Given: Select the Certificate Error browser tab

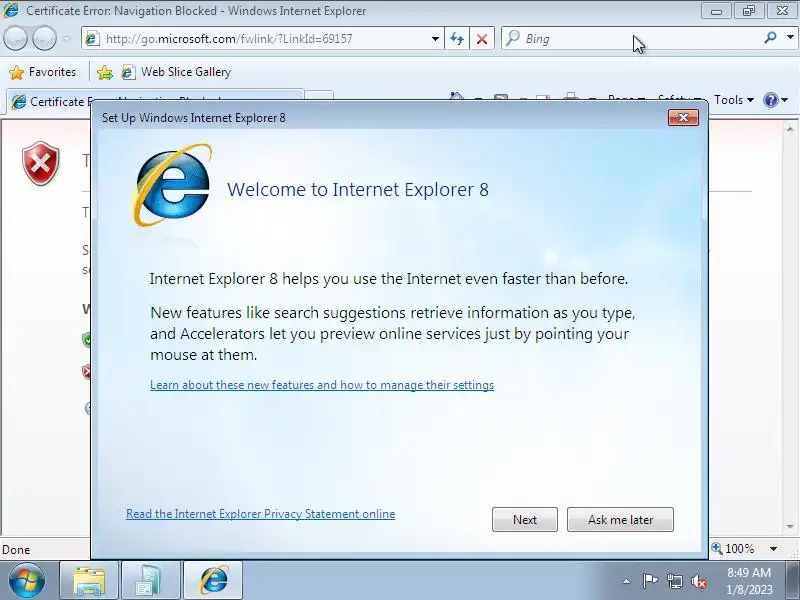Looking at the screenshot, I should 51,102.
